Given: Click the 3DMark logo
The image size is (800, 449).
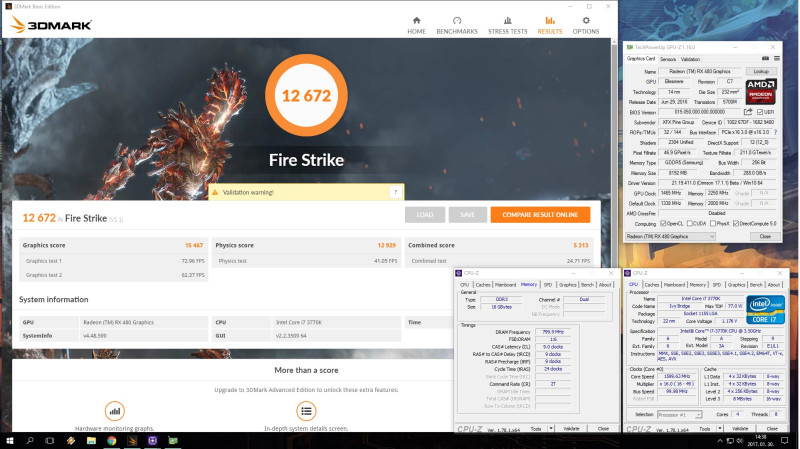Looking at the screenshot, I should click(x=51, y=24).
